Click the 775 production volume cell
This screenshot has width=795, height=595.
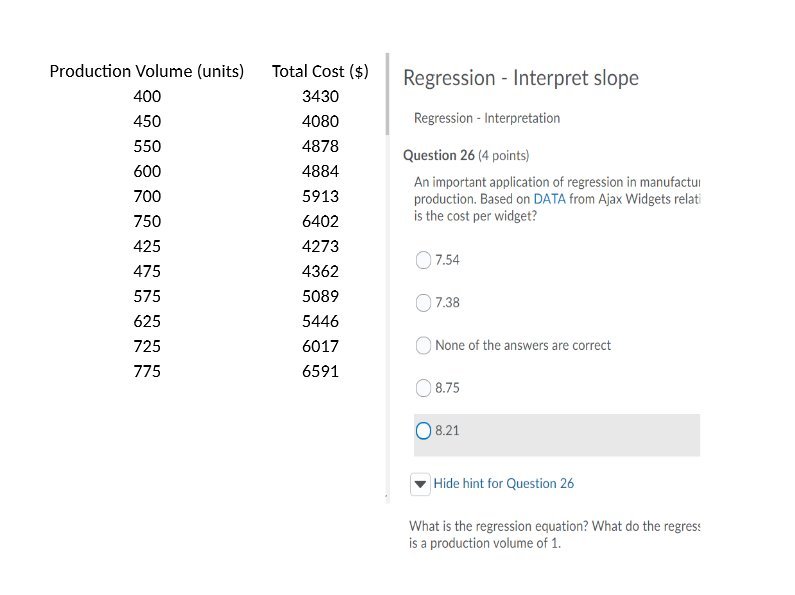coord(147,371)
